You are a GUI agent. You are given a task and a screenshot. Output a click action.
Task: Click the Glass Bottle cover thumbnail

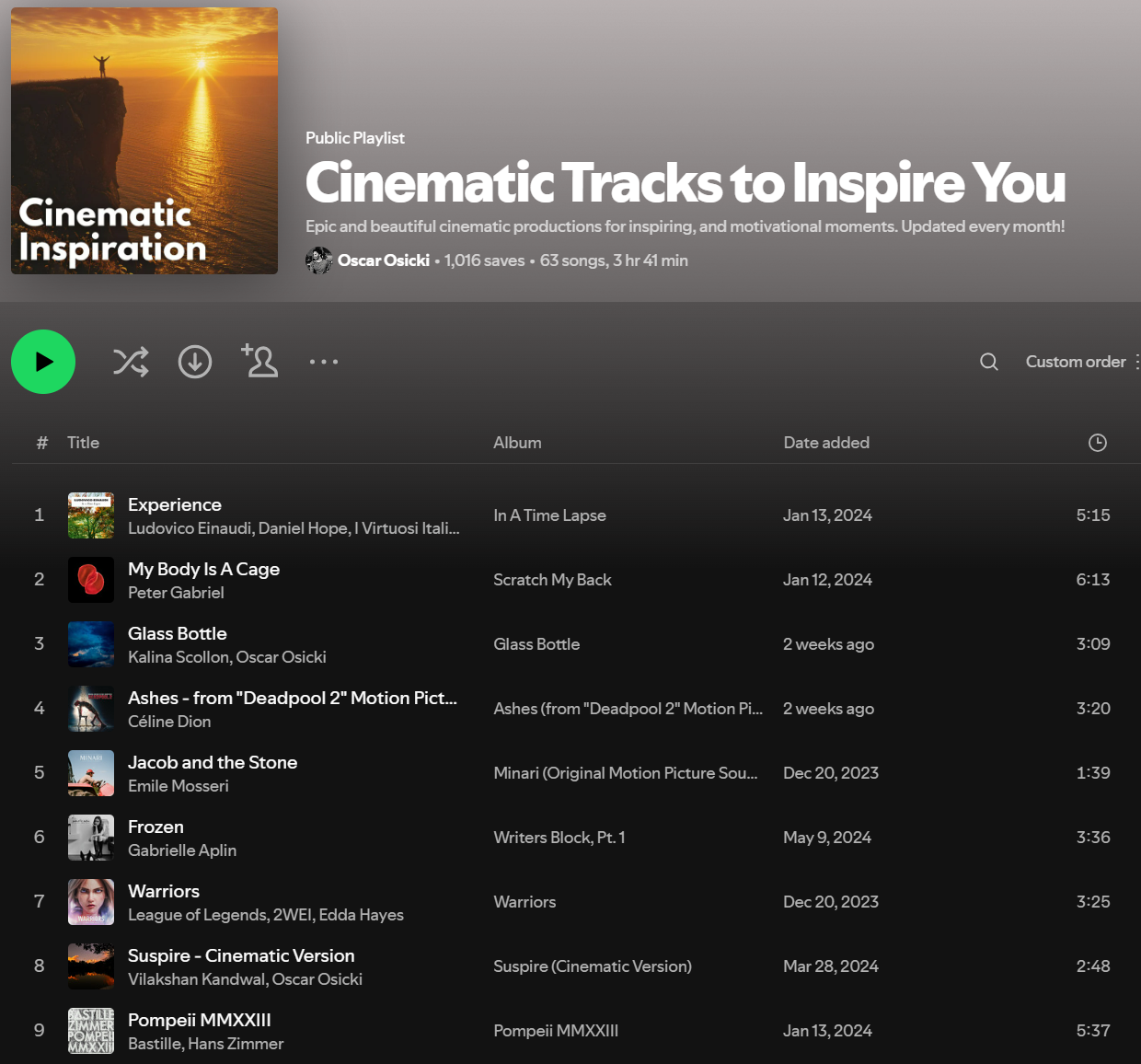coord(91,644)
